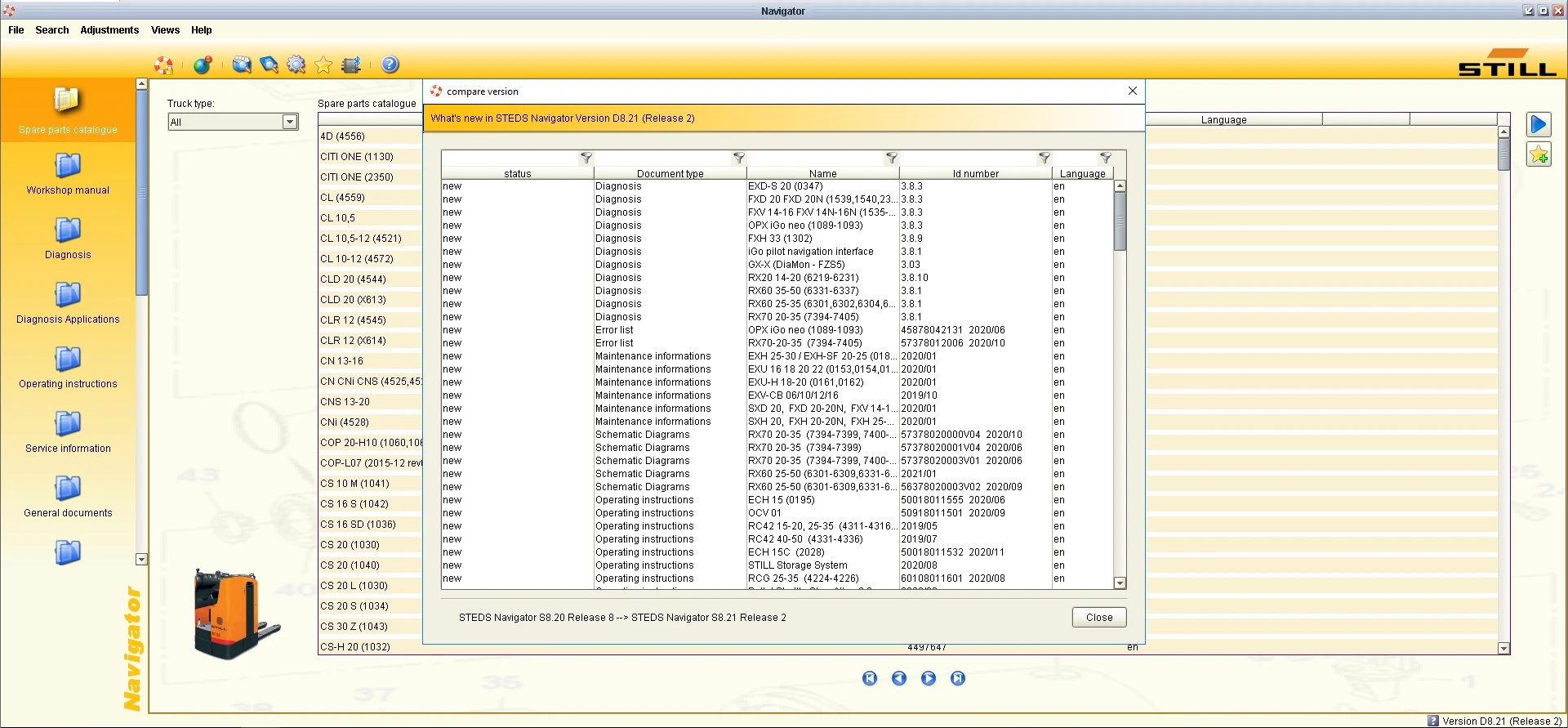Open the blue question mark help icon
This screenshot has width=1568, height=728.
coord(390,65)
